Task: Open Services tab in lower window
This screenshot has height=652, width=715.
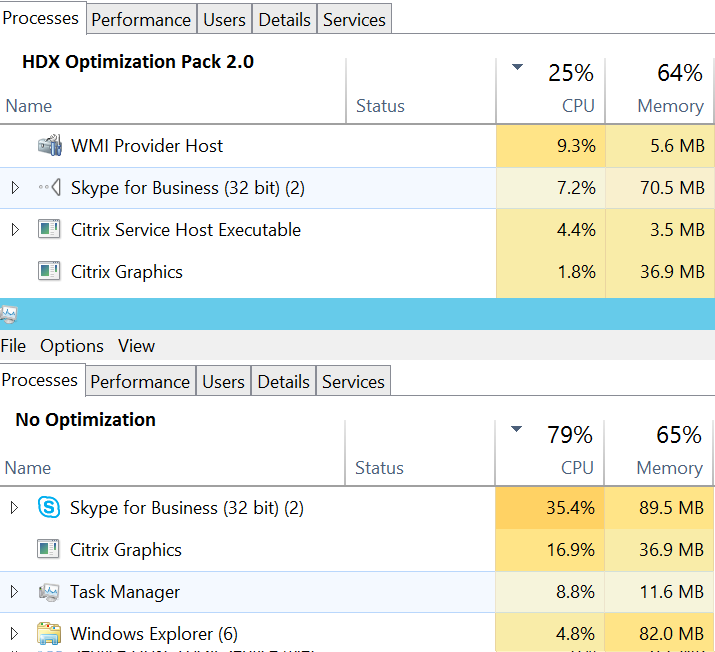Action: pyautogui.click(x=353, y=382)
